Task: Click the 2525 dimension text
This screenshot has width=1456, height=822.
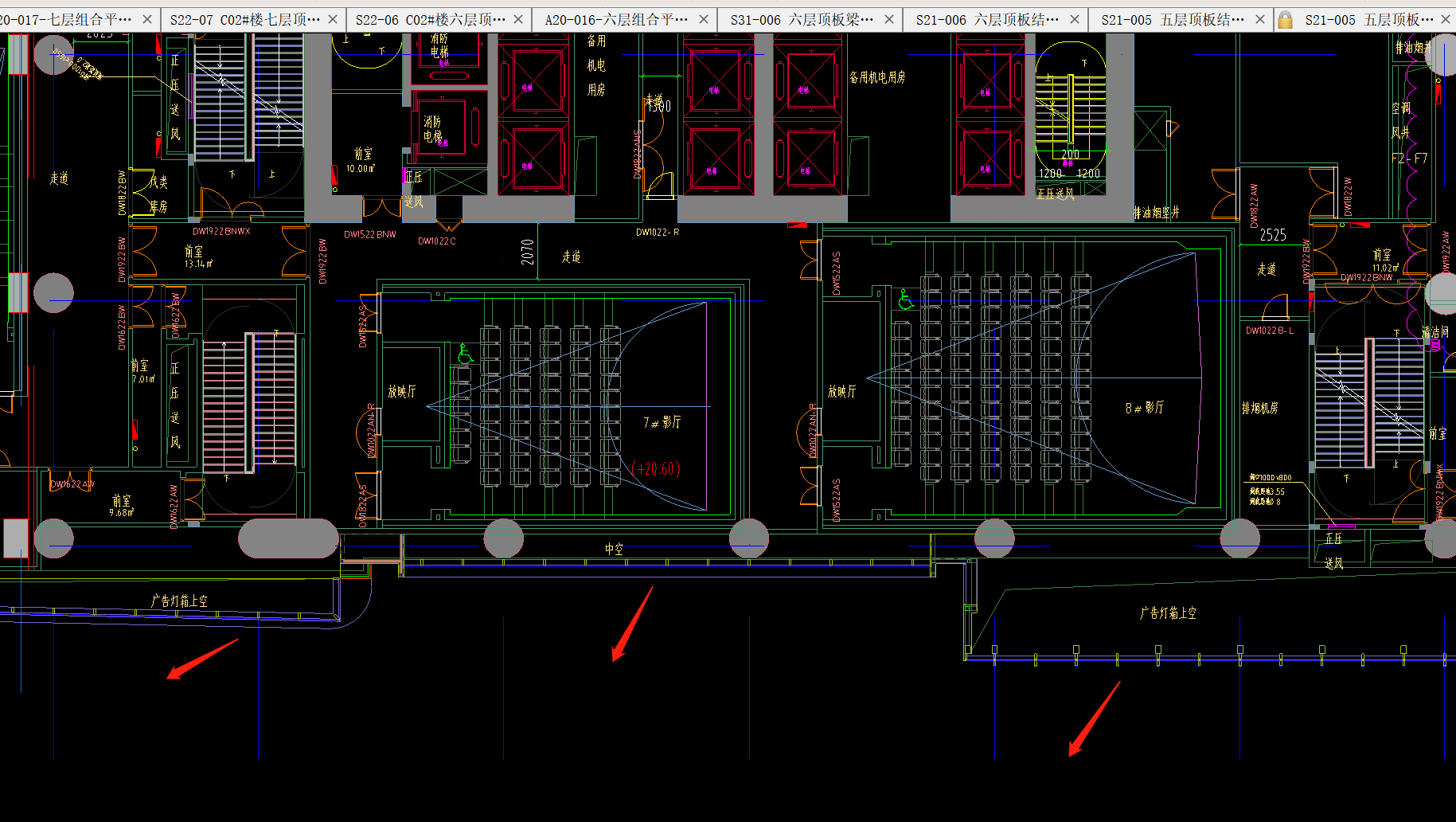Action: (x=1273, y=235)
